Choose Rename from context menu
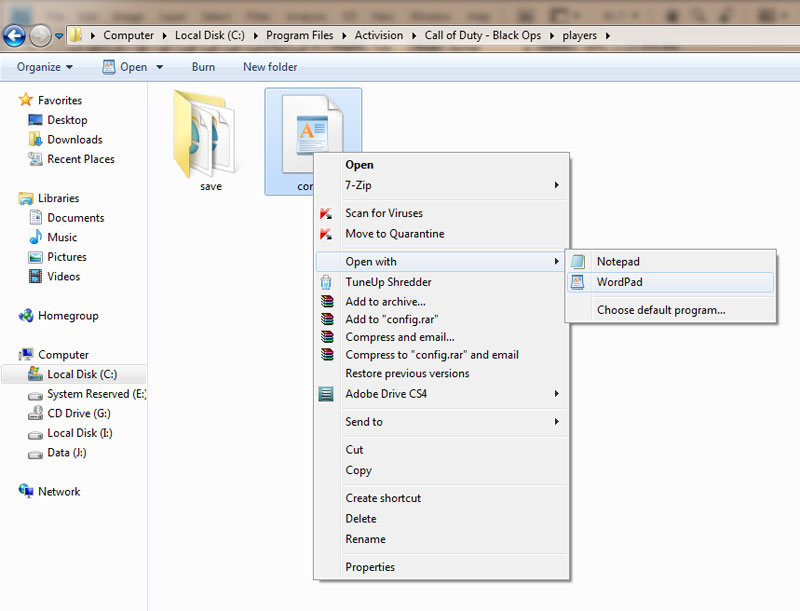Image resolution: width=800 pixels, height=611 pixels. 442,539
